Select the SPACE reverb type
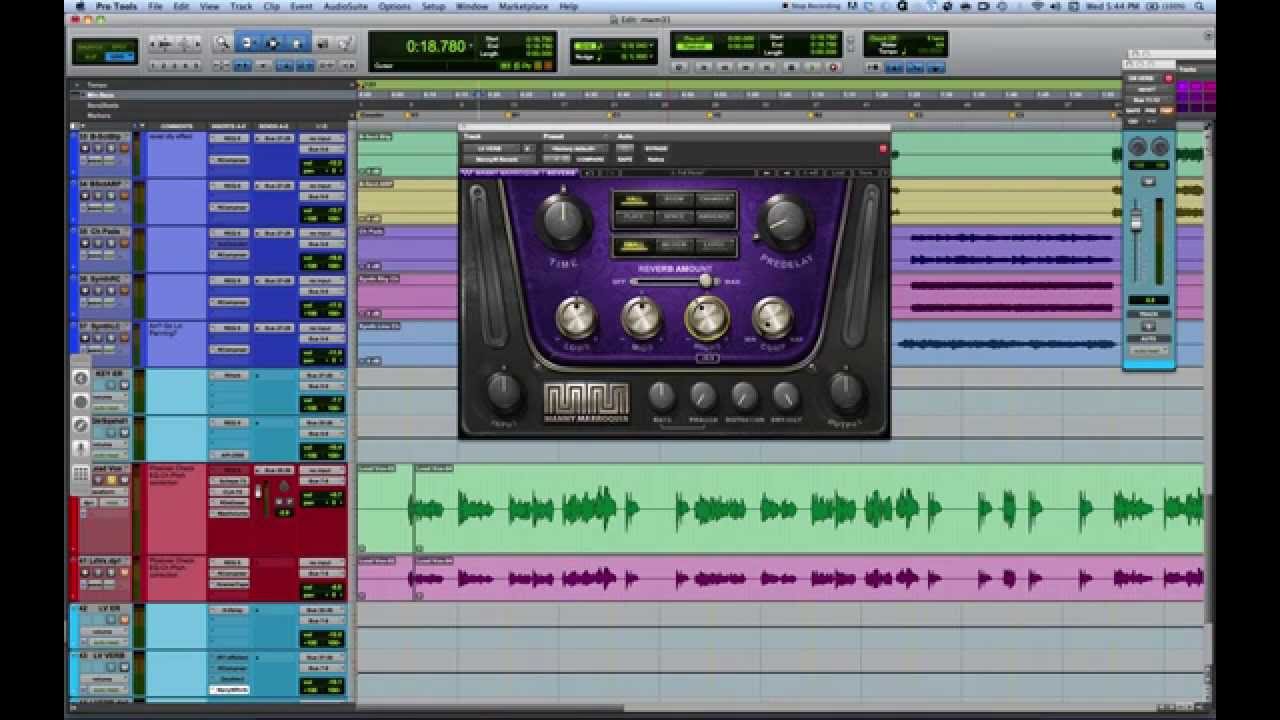The height and width of the screenshot is (720, 1280). click(x=674, y=216)
